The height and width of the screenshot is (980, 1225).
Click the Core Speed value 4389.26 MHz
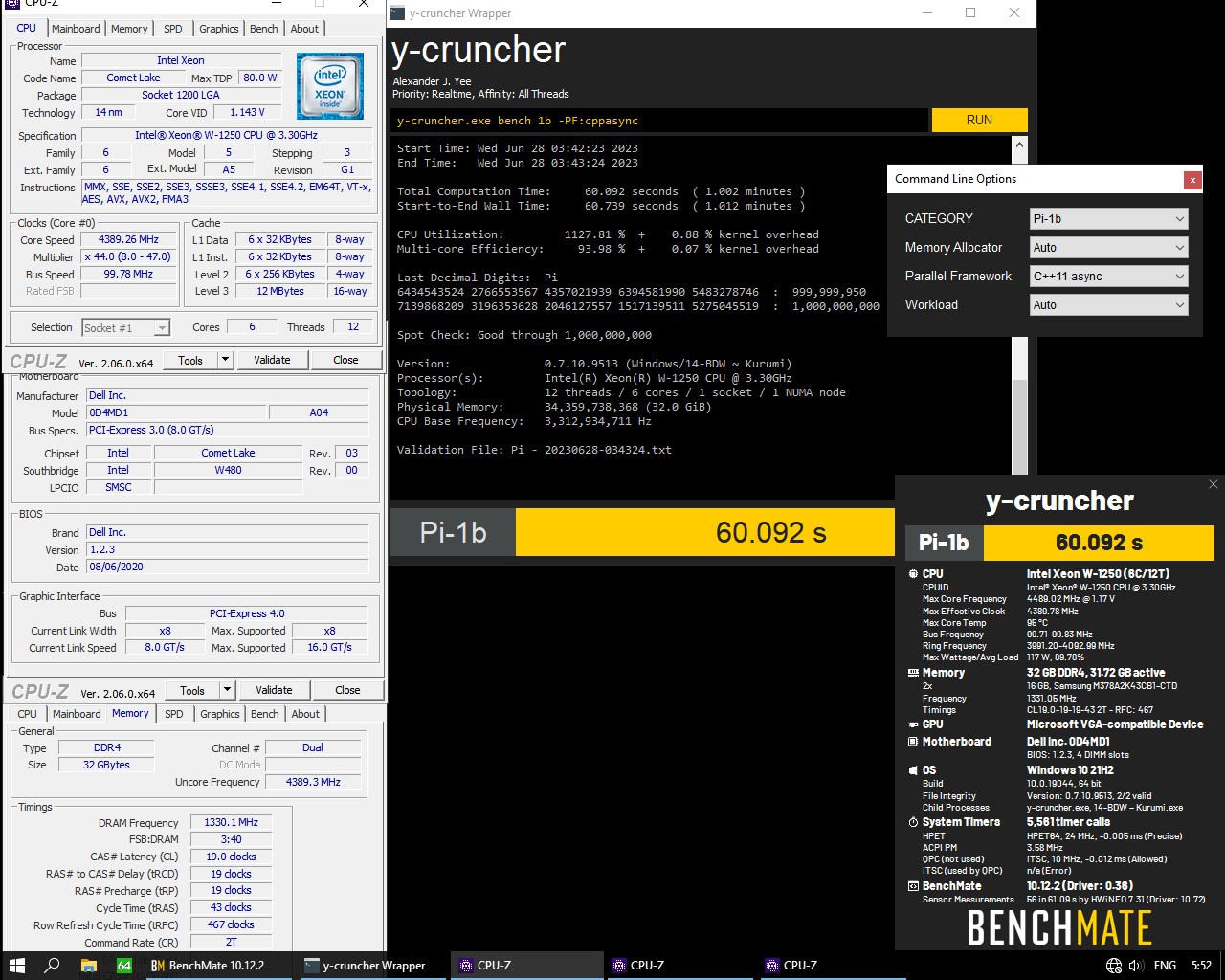[129, 240]
